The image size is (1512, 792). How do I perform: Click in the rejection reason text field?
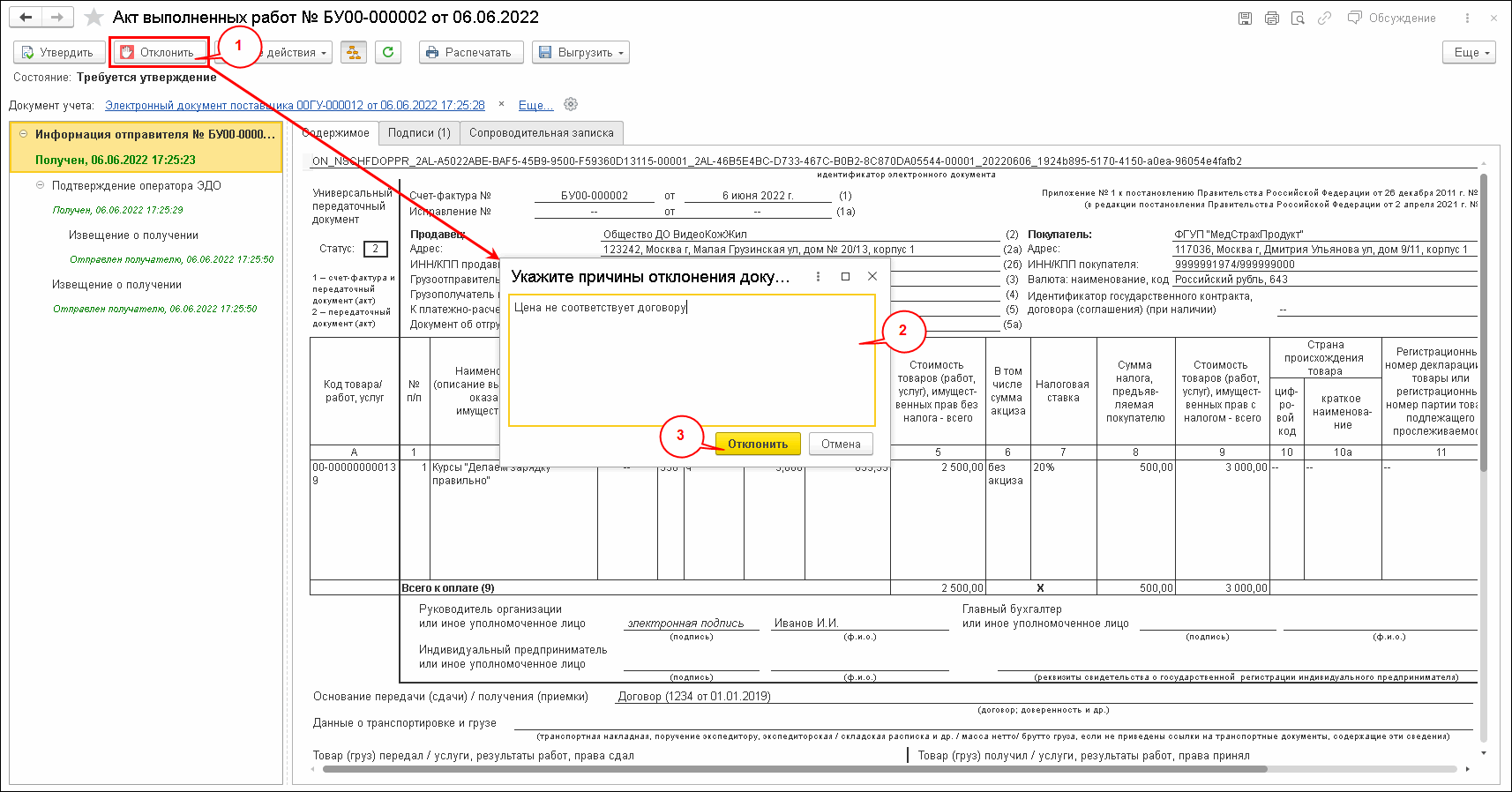[x=692, y=361]
